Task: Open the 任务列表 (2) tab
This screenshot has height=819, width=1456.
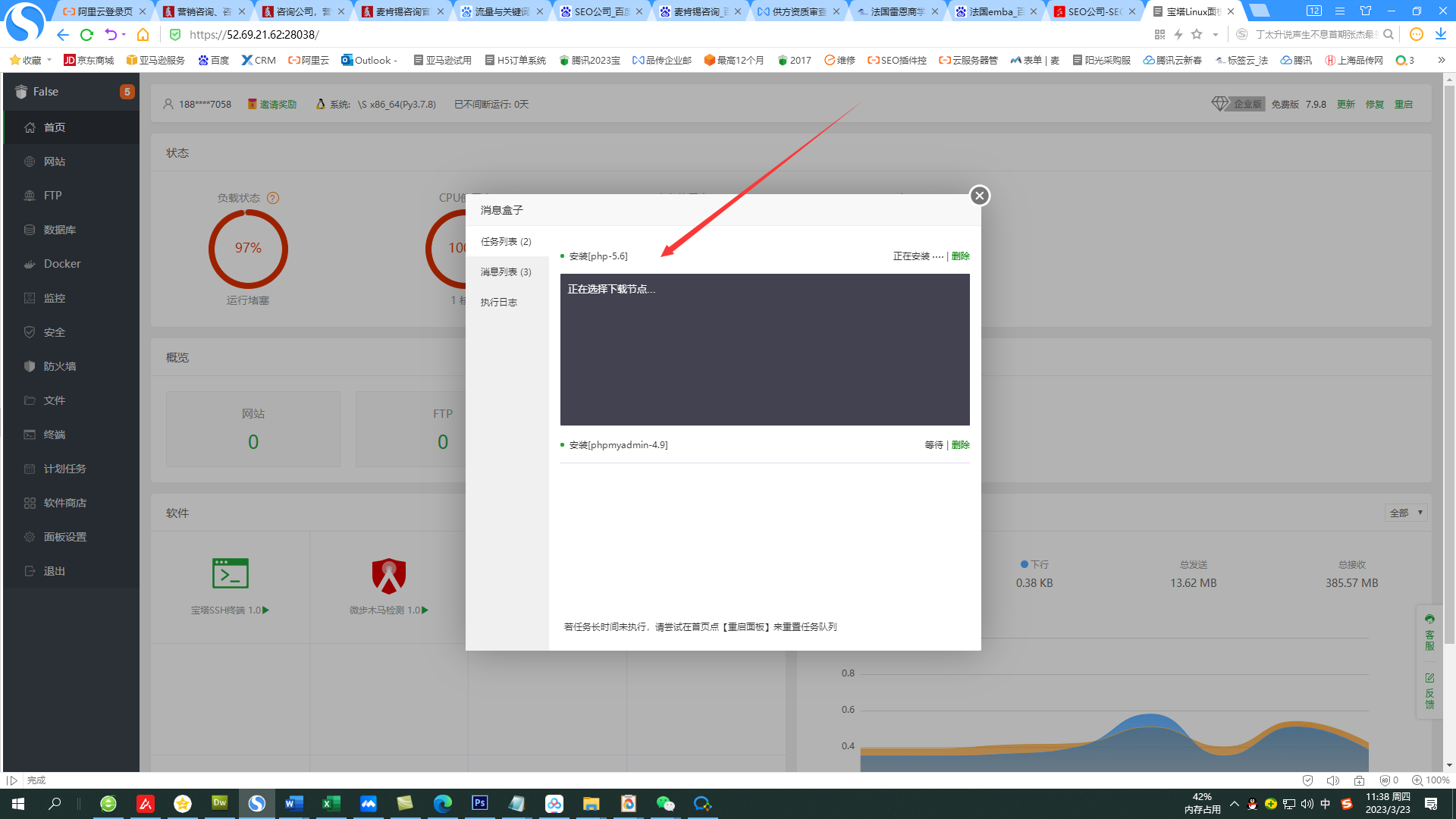Action: coord(506,241)
